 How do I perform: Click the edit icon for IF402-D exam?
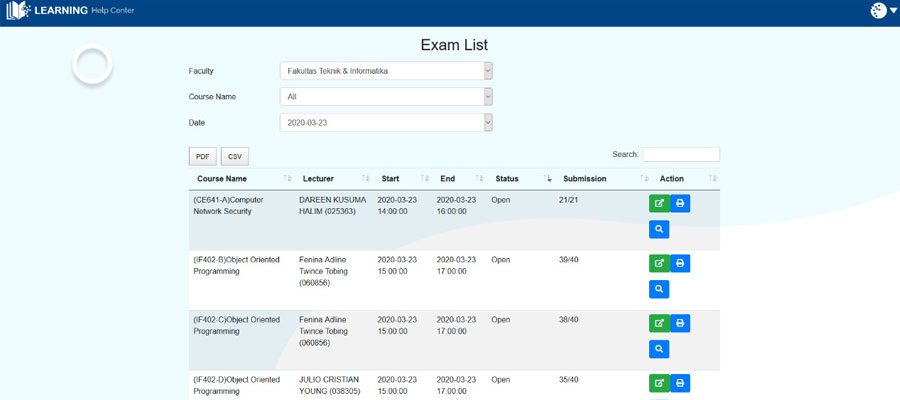(x=659, y=383)
